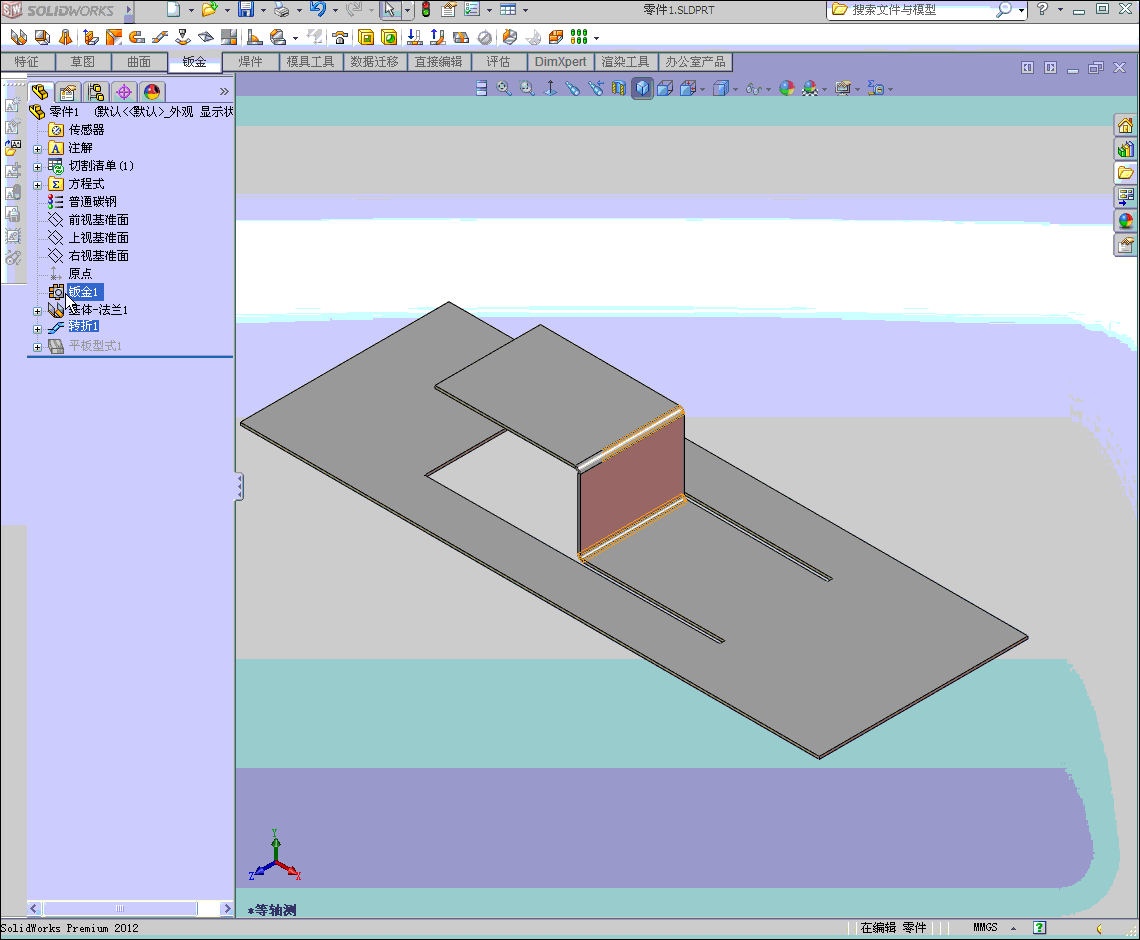Image resolution: width=1140 pixels, height=940 pixels.
Task: Click the left panel collapse handle
Action: point(238,486)
